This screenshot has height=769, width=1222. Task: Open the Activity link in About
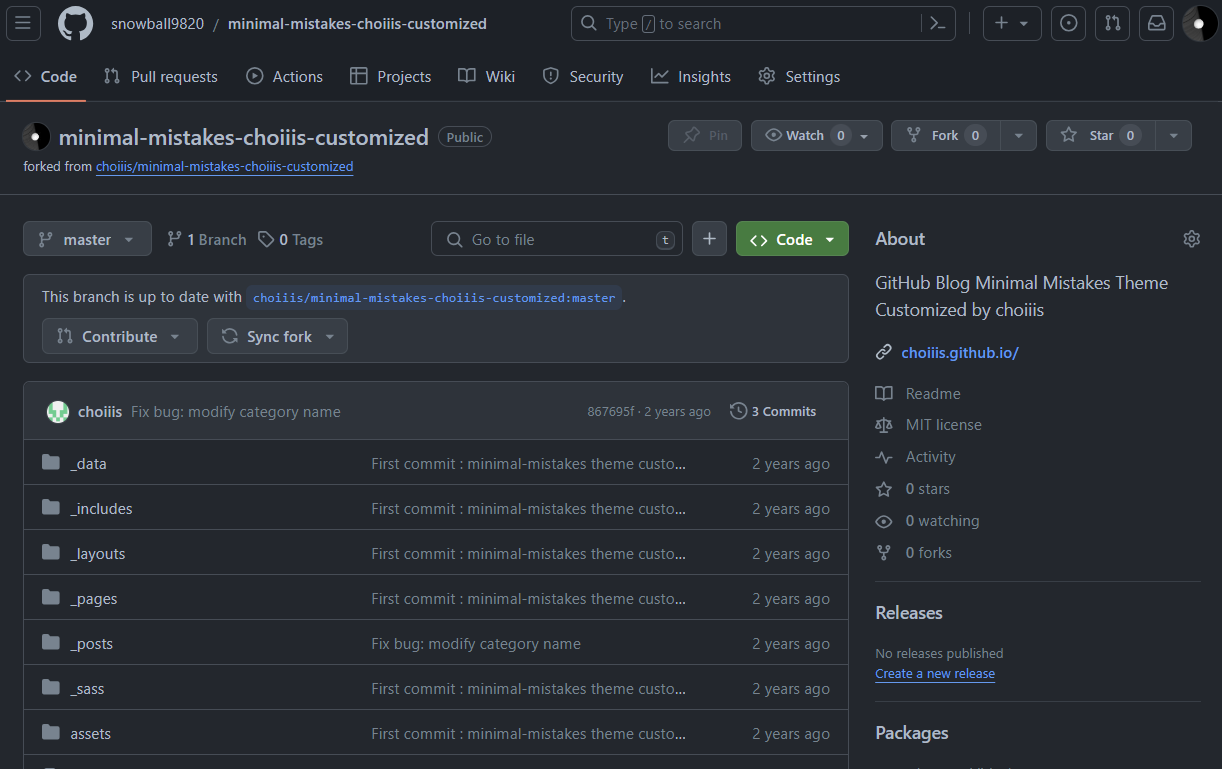click(x=916, y=457)
